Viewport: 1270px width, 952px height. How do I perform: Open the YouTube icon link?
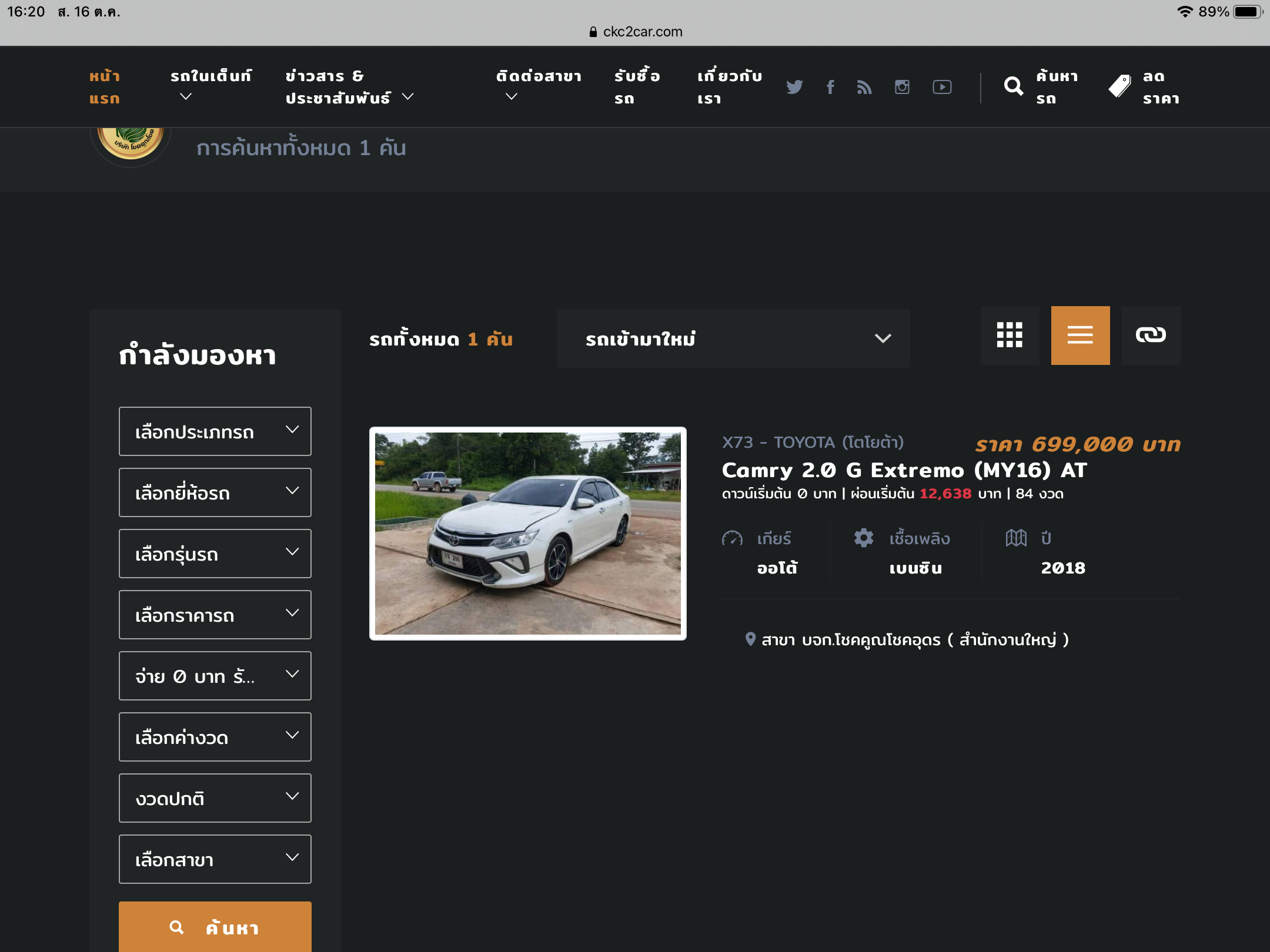coord(942,87)
